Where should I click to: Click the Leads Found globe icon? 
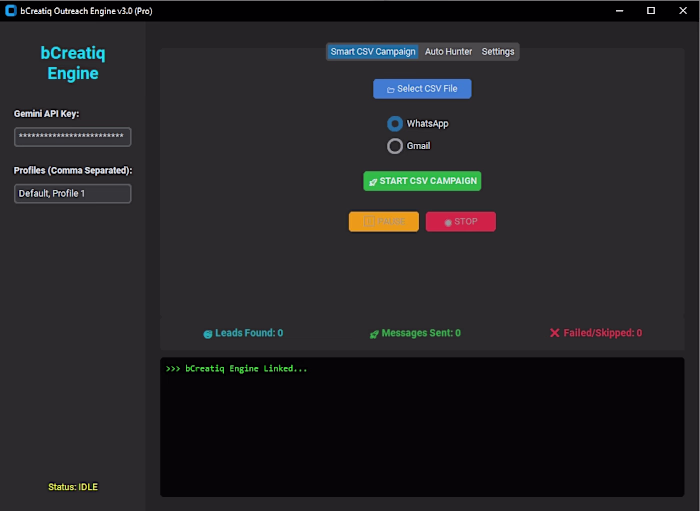tap(208, 334)
